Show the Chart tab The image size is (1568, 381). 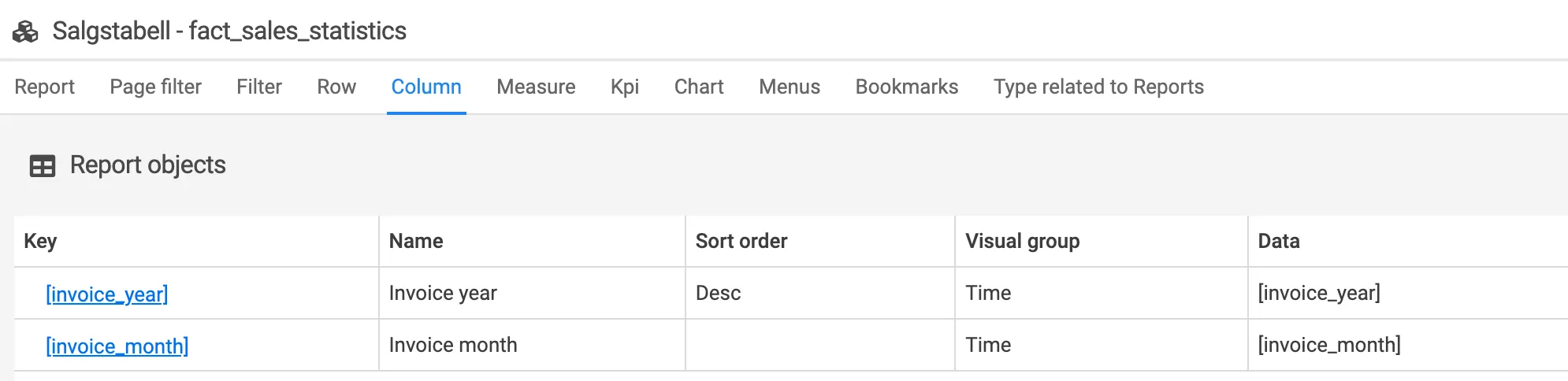(x=699, y=87)
